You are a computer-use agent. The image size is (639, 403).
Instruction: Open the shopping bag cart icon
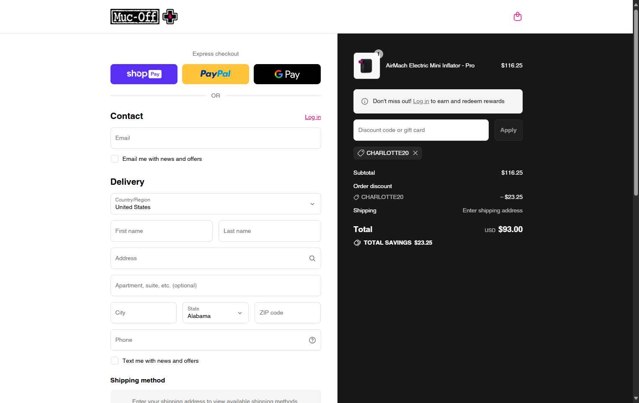[517, 17]
